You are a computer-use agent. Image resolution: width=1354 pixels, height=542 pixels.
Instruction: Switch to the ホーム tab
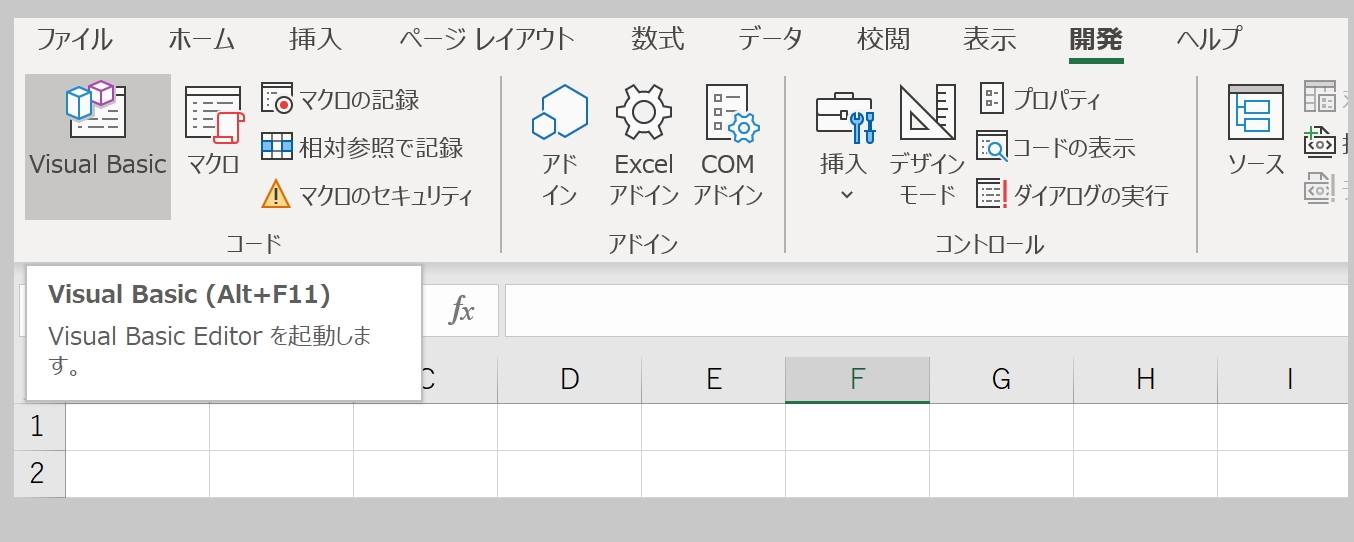(x=201, y=39)
